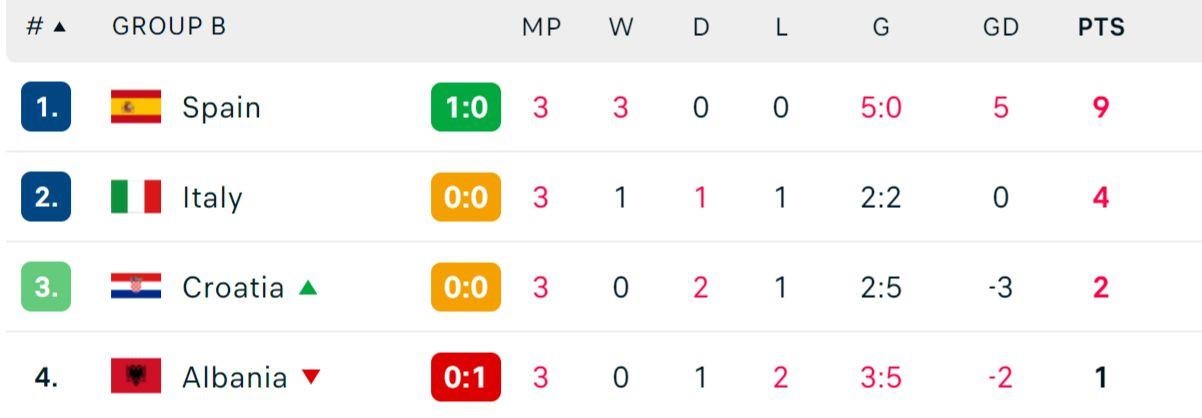Click the Spain flag icon
The height and width of the screenshot is (418, 1202).
point(136,107)
